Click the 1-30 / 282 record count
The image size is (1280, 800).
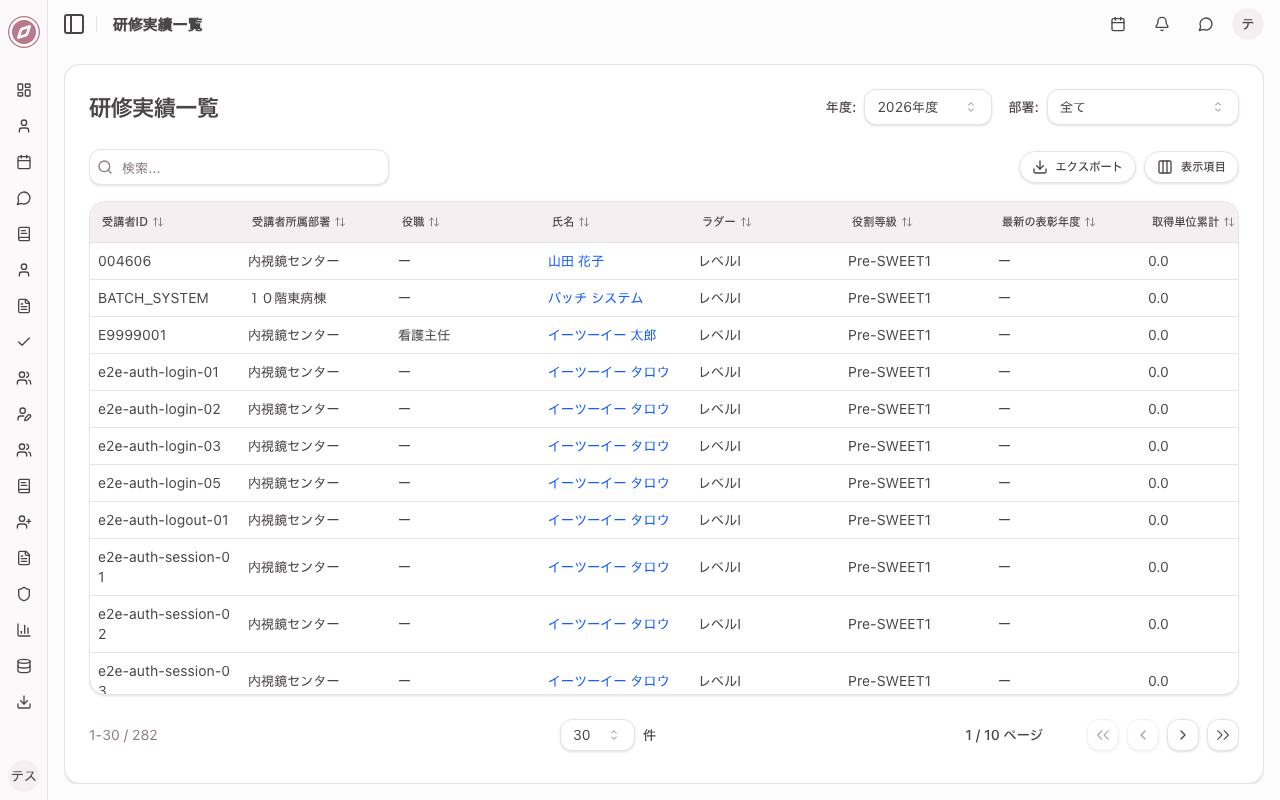[123, 735]
